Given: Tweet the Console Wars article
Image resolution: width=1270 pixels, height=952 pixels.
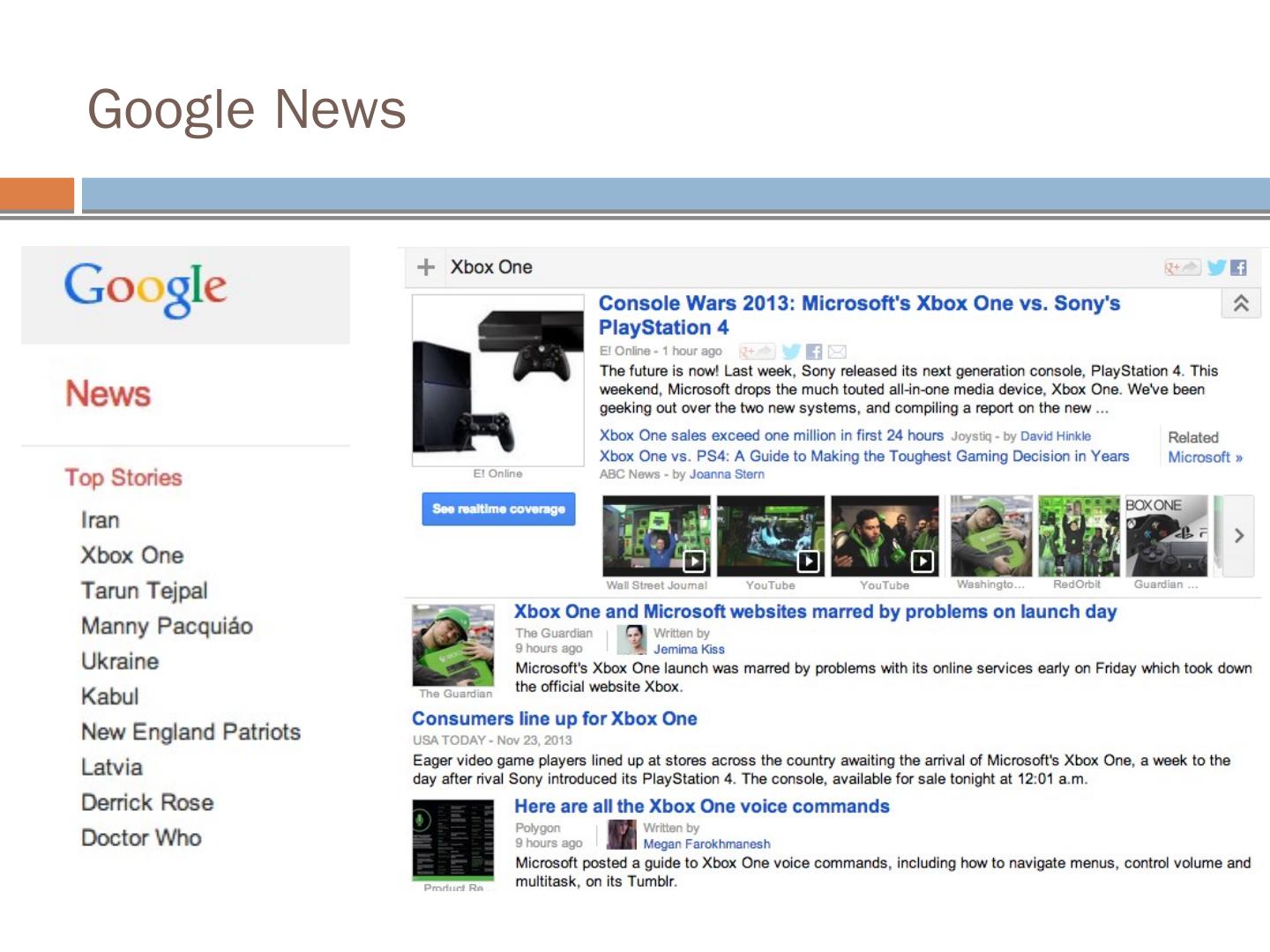Looking at the screenshot, I should 791,352.
